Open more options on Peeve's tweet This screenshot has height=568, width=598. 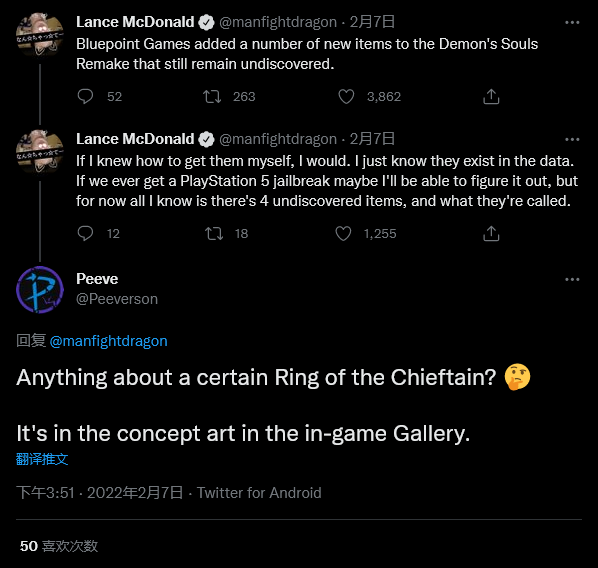pos(572,280)
